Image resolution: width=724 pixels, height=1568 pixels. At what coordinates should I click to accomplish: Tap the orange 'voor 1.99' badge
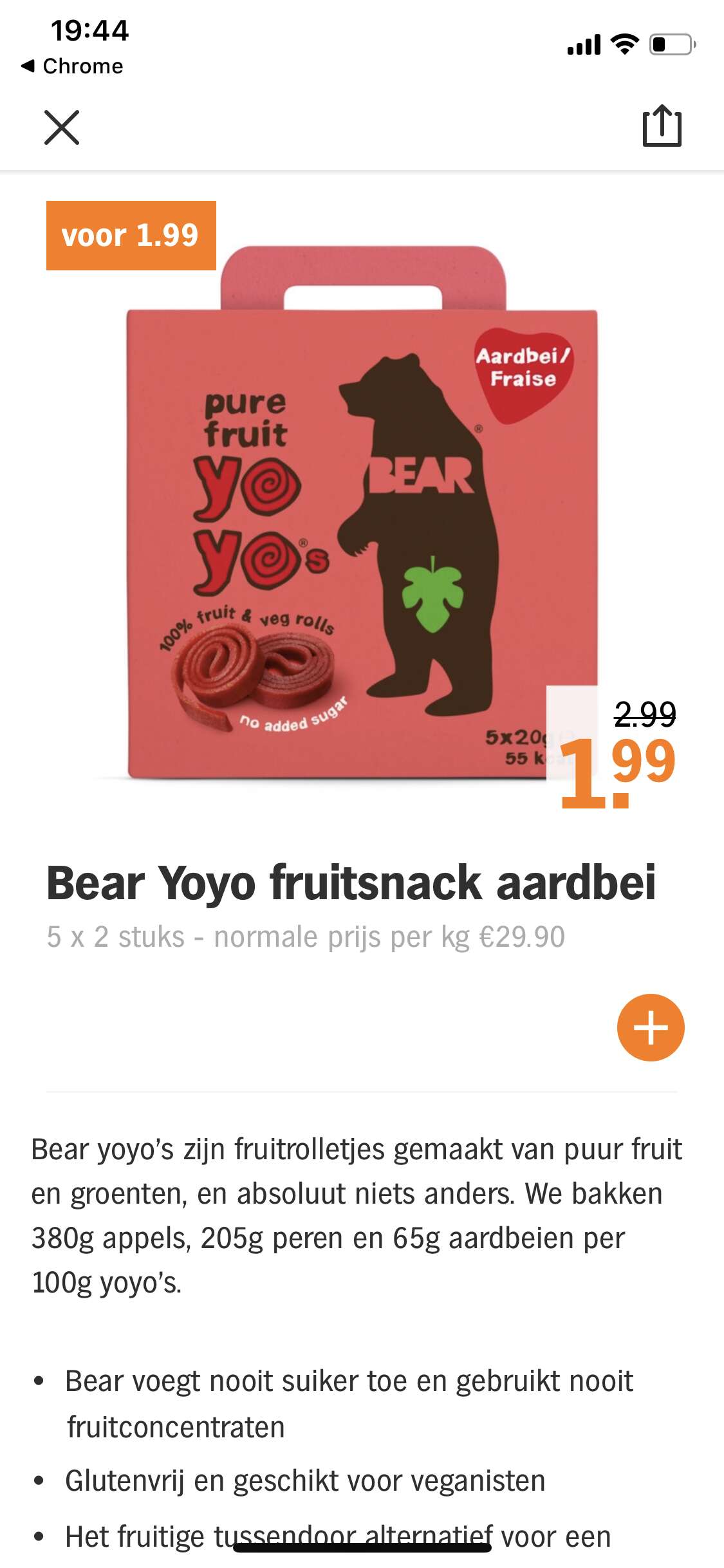tap(131, 236)
